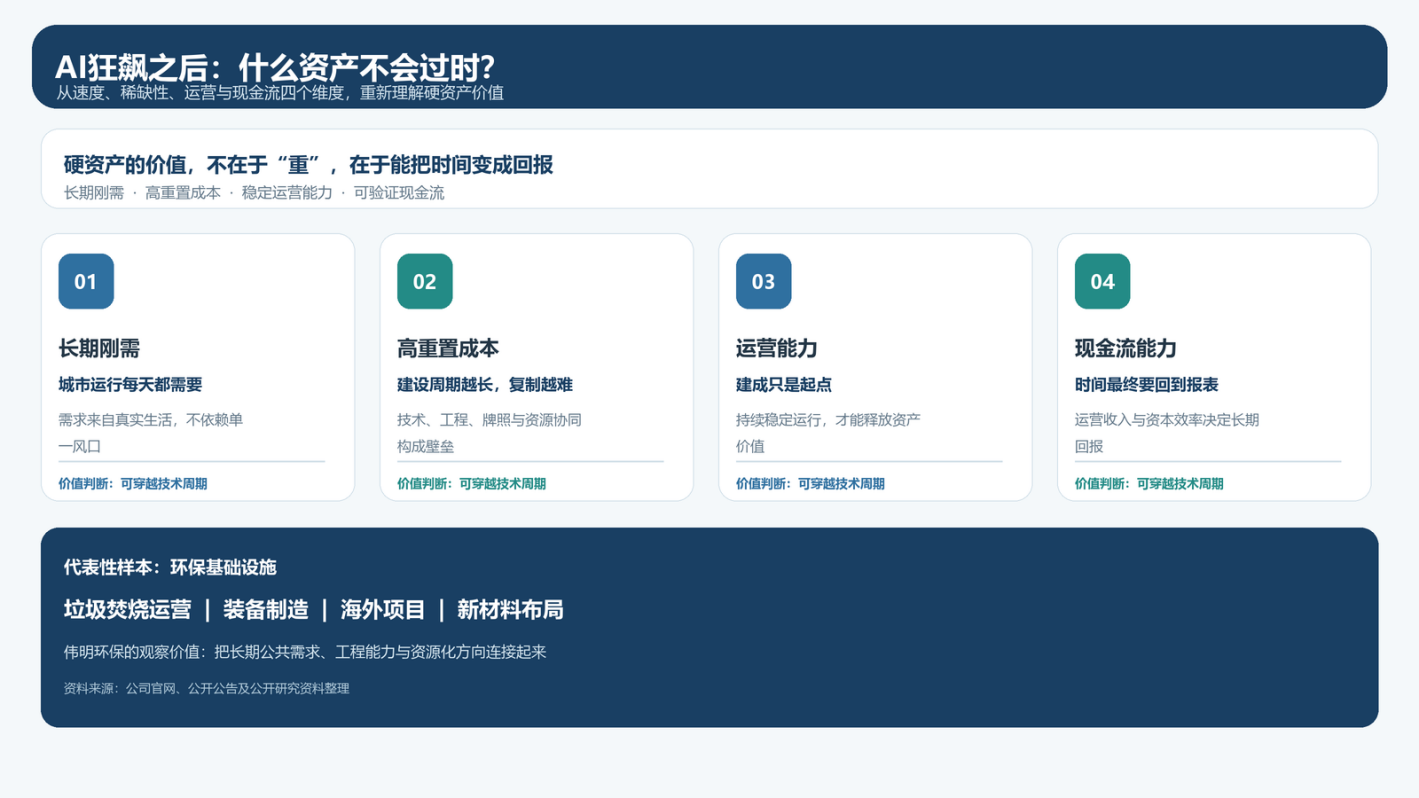This screenshot has height=798, width=1419.
Task: Click the text '海外项目'
Action: [383, 609]
